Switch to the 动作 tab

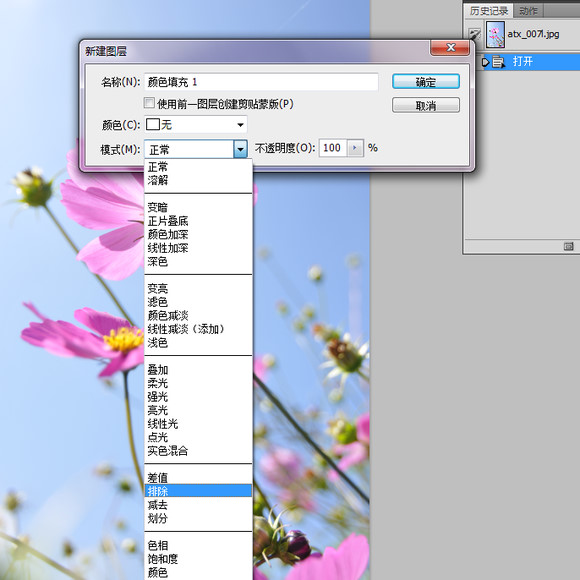point(528,11)
